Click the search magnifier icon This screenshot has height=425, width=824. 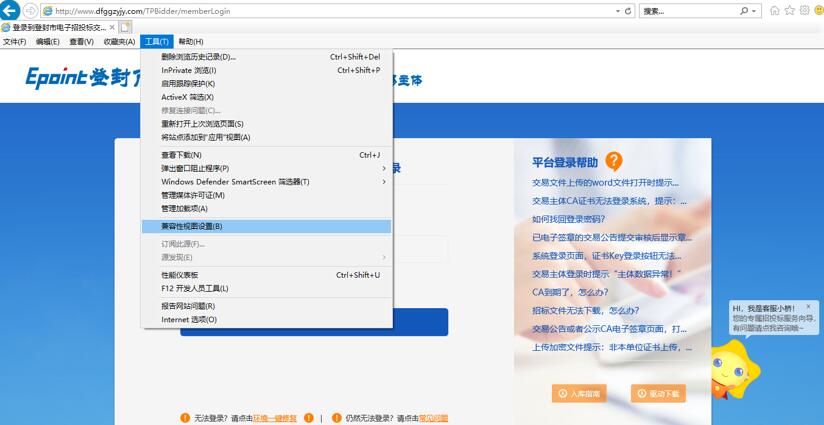pyautogui.click(x=744, y=11)
